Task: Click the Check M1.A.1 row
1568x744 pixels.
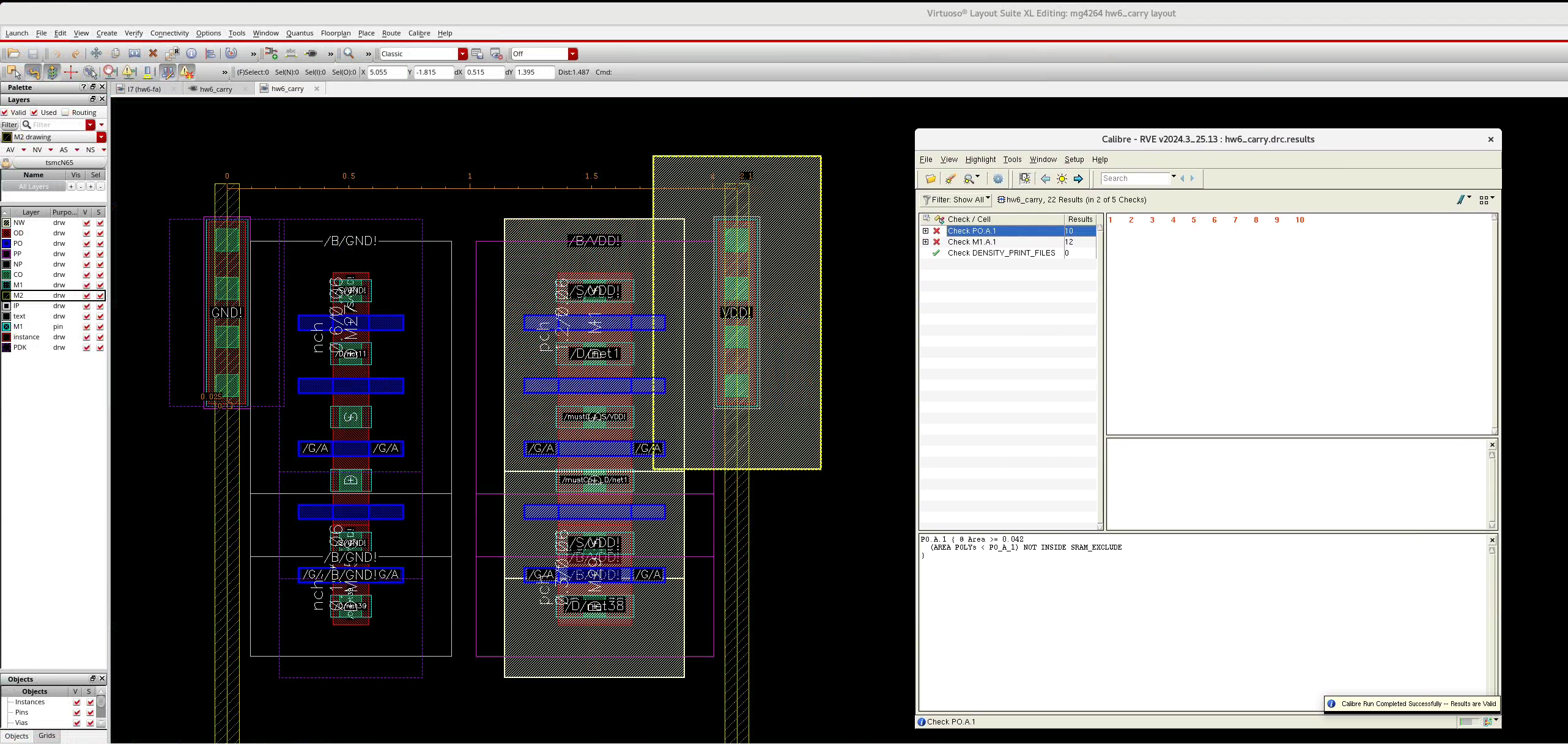Action: [972, 242]
